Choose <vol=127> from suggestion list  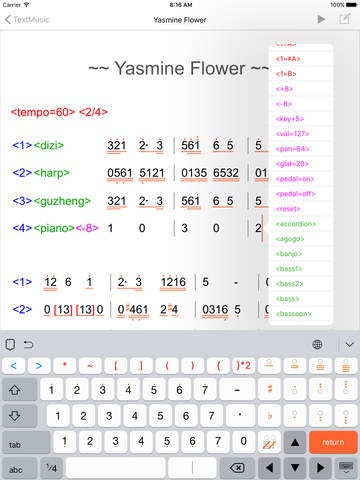(301, 134)
